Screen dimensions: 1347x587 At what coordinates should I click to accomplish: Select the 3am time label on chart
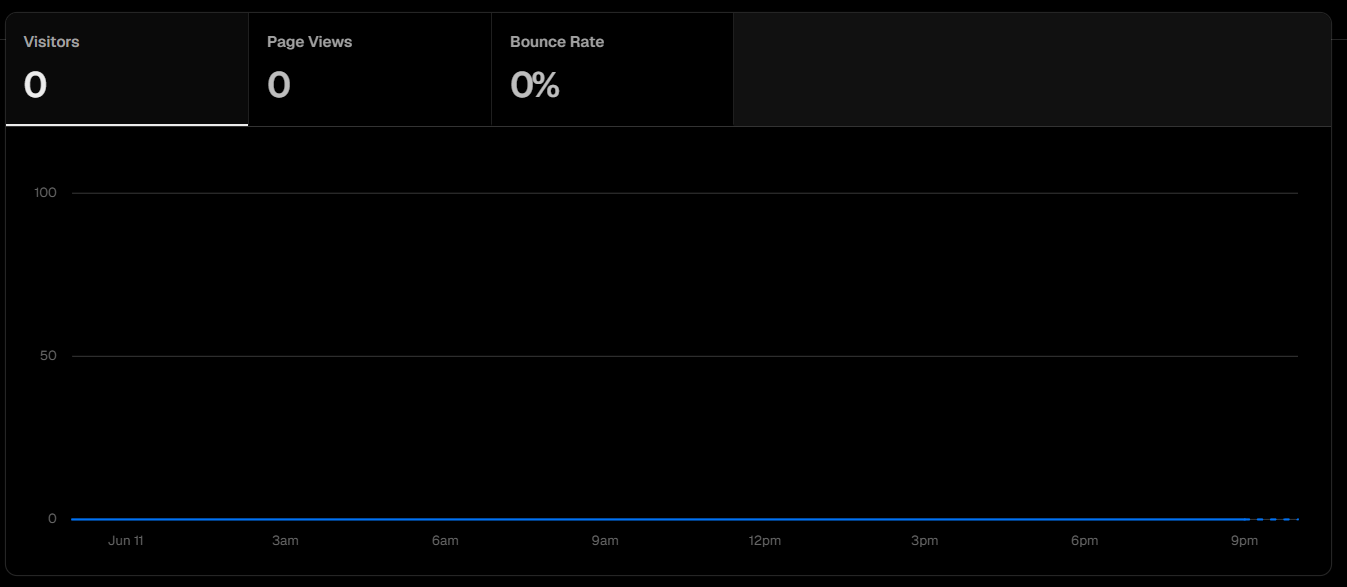(285, 541)
